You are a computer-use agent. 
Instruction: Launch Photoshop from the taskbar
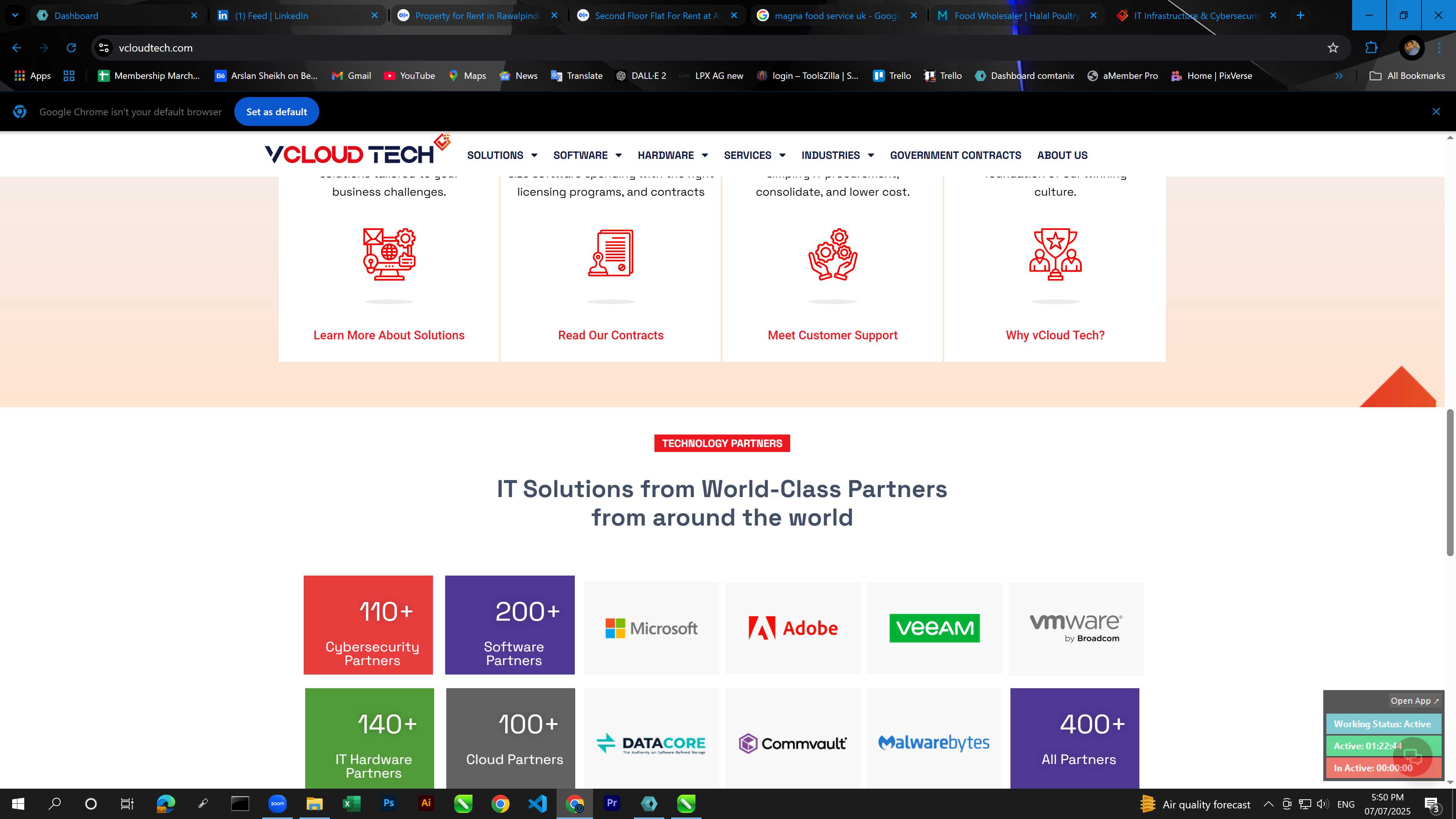(x=388, y=804)
